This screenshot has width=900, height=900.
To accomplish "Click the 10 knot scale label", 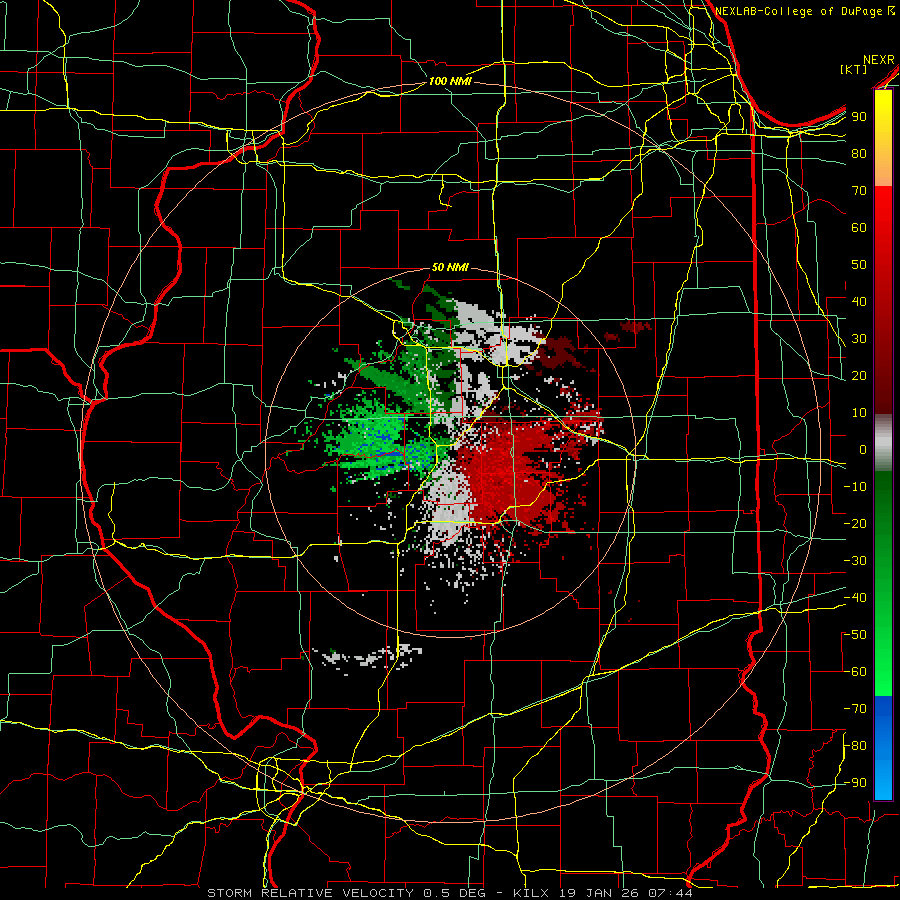I will click(x=859, y=413).
